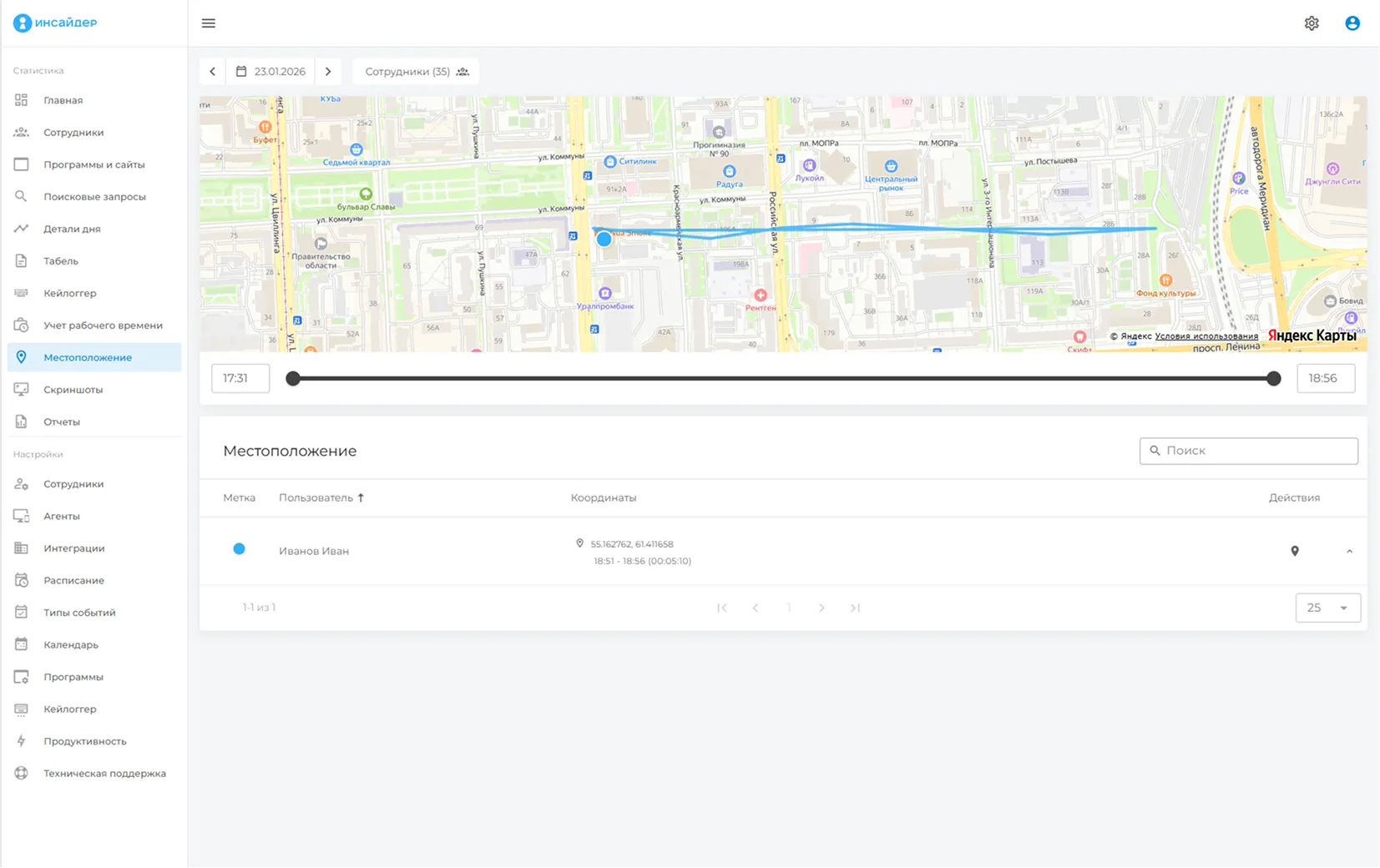Viewport: 1380px width, 868px height.
Task: Open Скриншоты section in sidebar
Action: click(73, 390)
